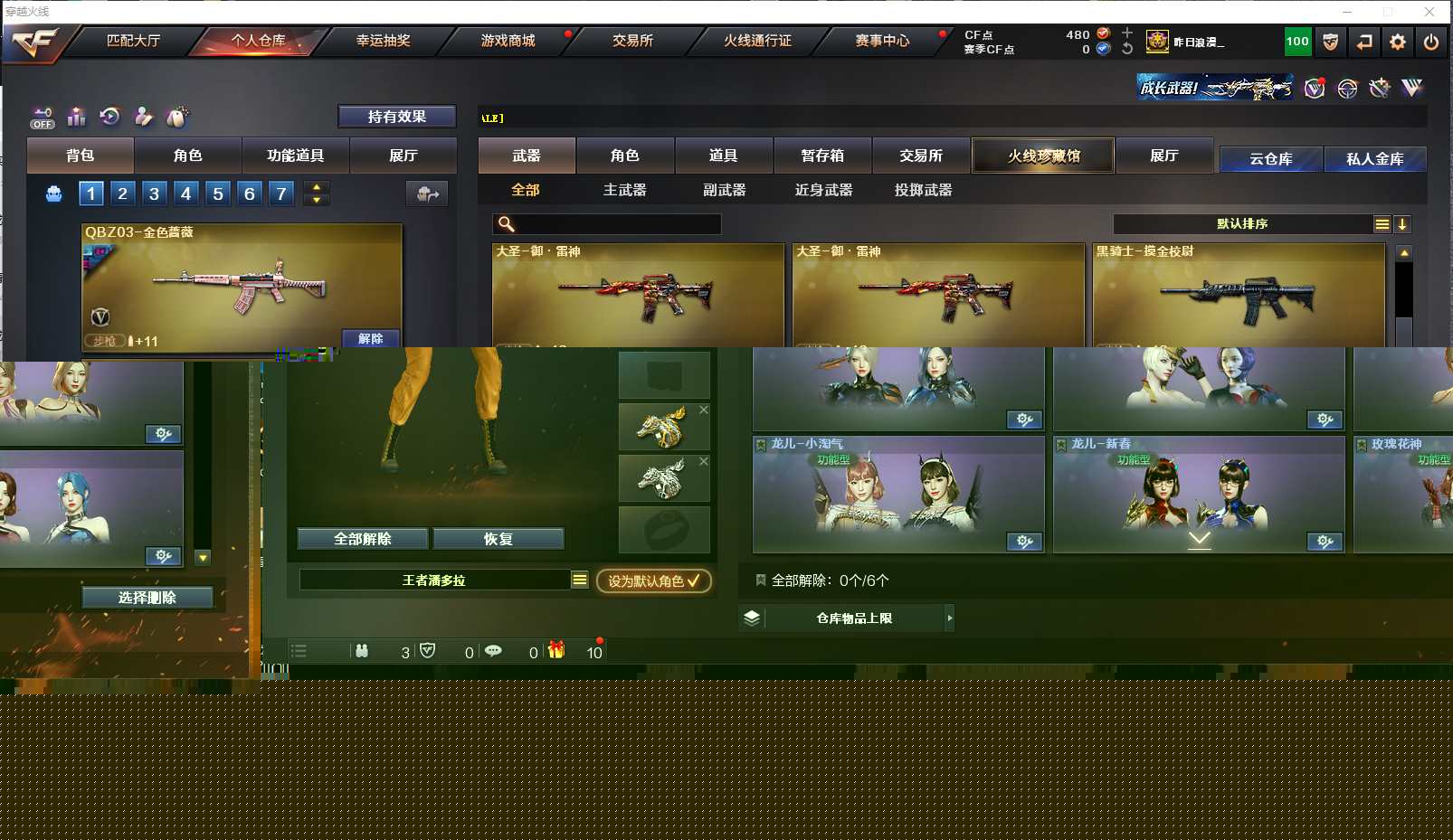Click the down arrow of left character list
The image size is (1453, 840).
coord(203,558)
